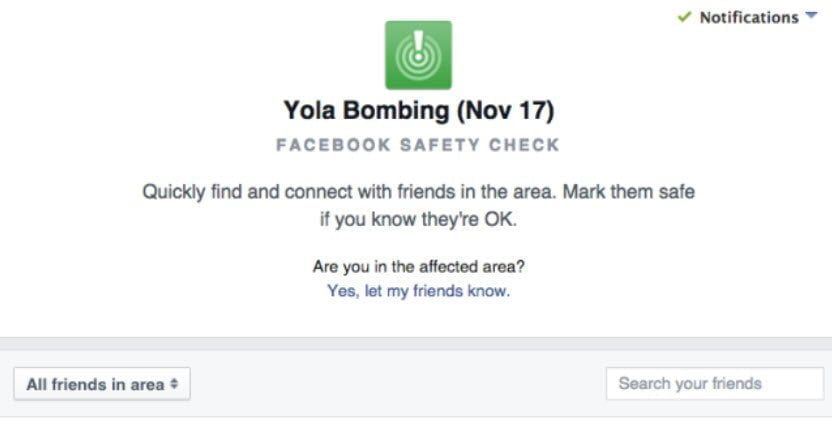This screenshot has height=422, width=832.
Task: Click the word 'Yola' in heading
Action: tap(311, 111)
